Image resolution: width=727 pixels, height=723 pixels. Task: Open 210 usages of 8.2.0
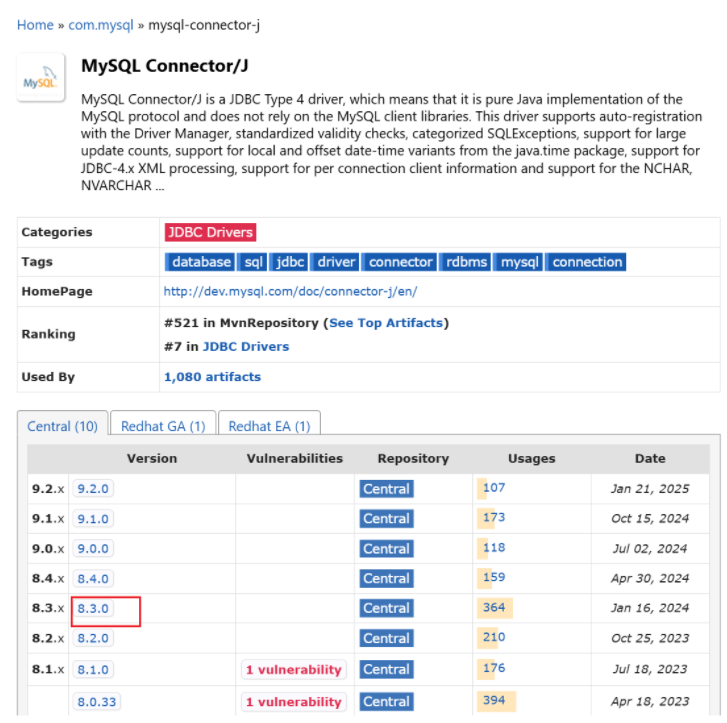coord(494,637)
